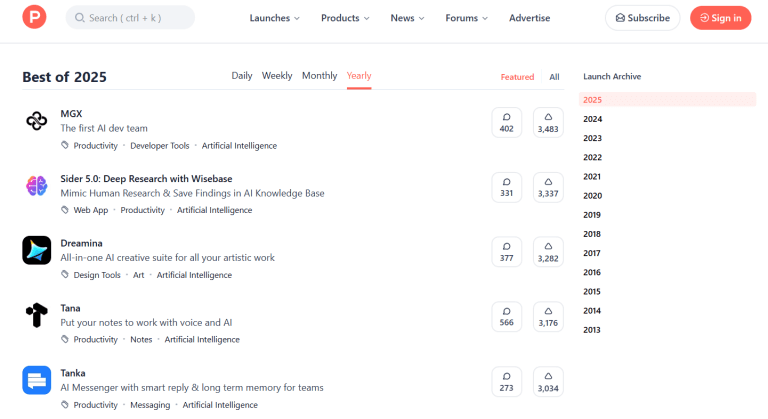Screen dimensions: 768x419
Task: Click Productivity tag under MGX
Action: [96, 146]
